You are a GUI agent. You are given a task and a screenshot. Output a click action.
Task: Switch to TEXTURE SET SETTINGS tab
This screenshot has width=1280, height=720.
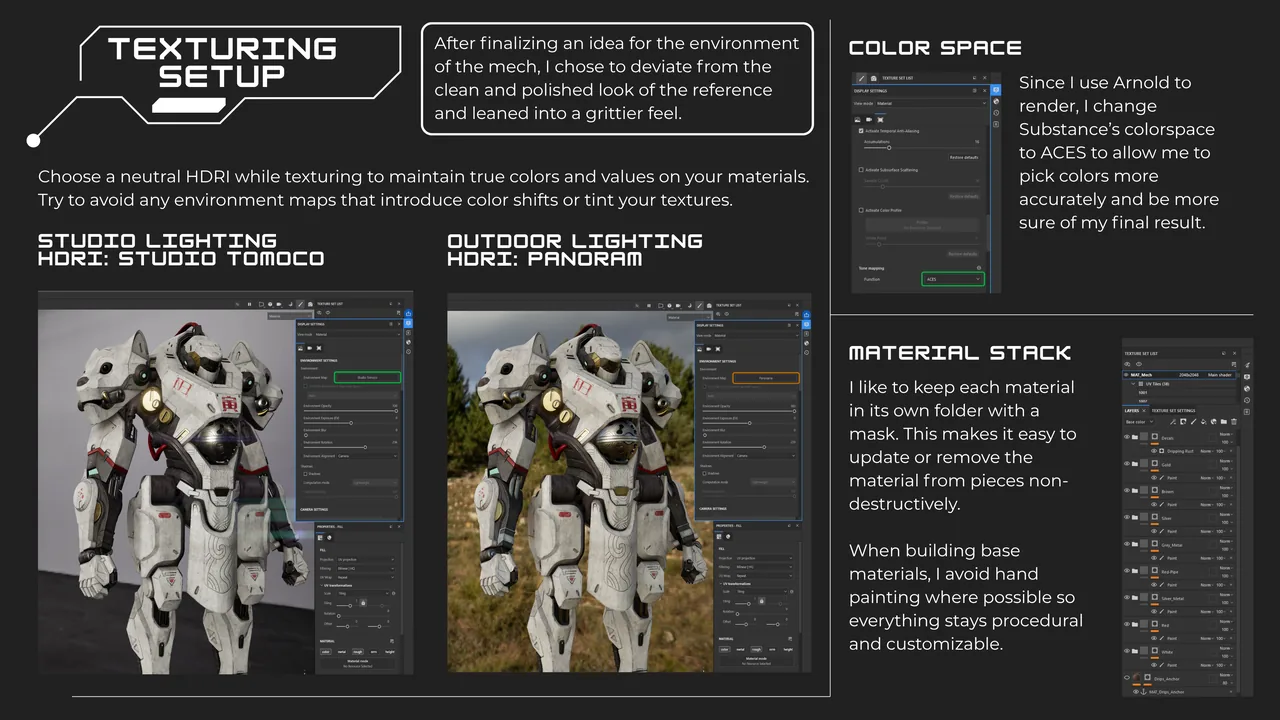click(x=1174, y=410)
